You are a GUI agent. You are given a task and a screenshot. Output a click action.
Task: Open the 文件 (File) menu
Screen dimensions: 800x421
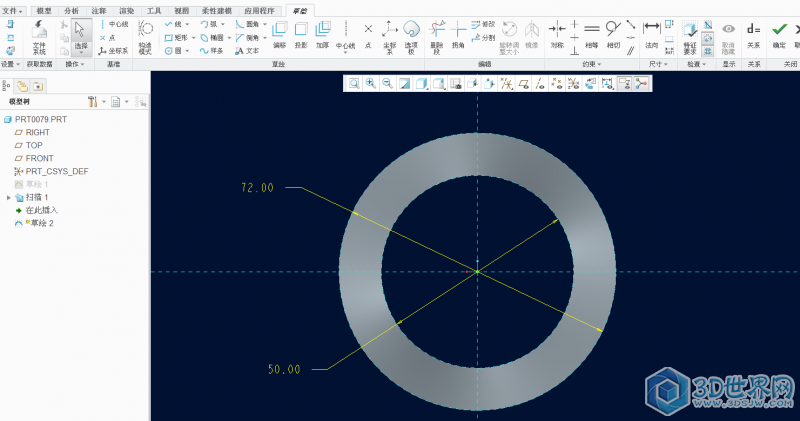click(x=12, y=9)
